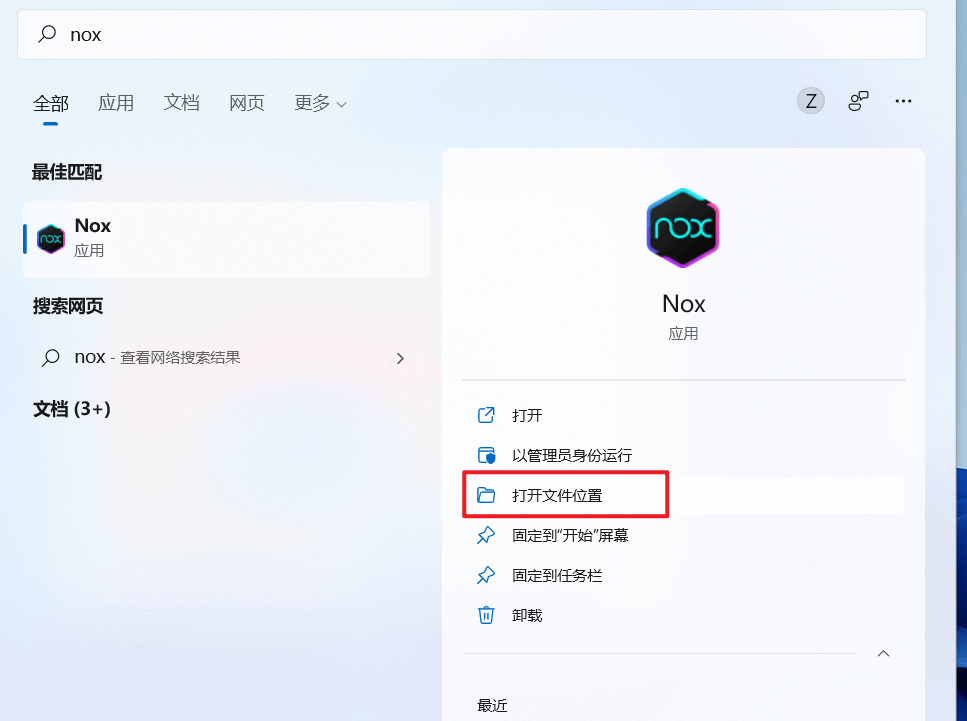This screenshot has width=967, height=721.
Task: Click the large Nox logo in details pane
Action: pyautogui.click(x=683, y=228)
